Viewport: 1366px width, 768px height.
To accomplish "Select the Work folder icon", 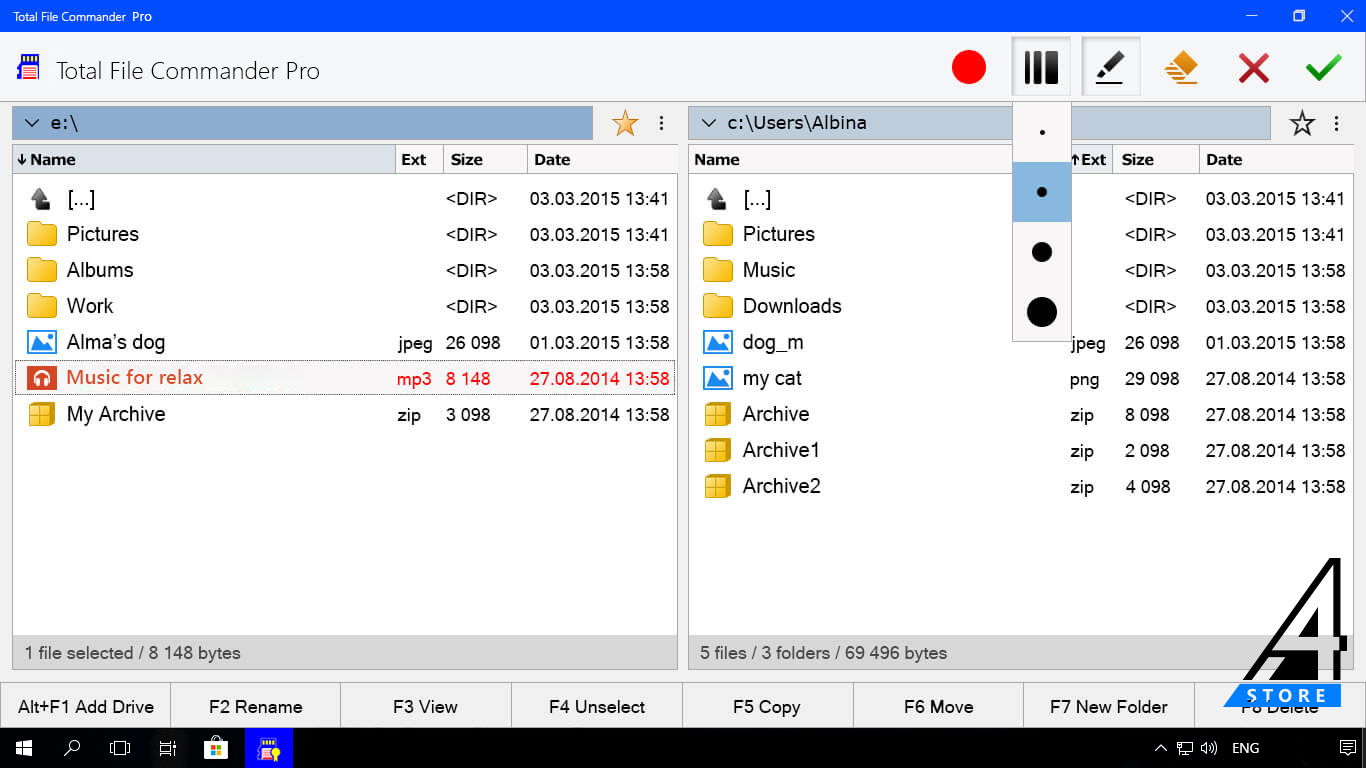I will [41, 306].
